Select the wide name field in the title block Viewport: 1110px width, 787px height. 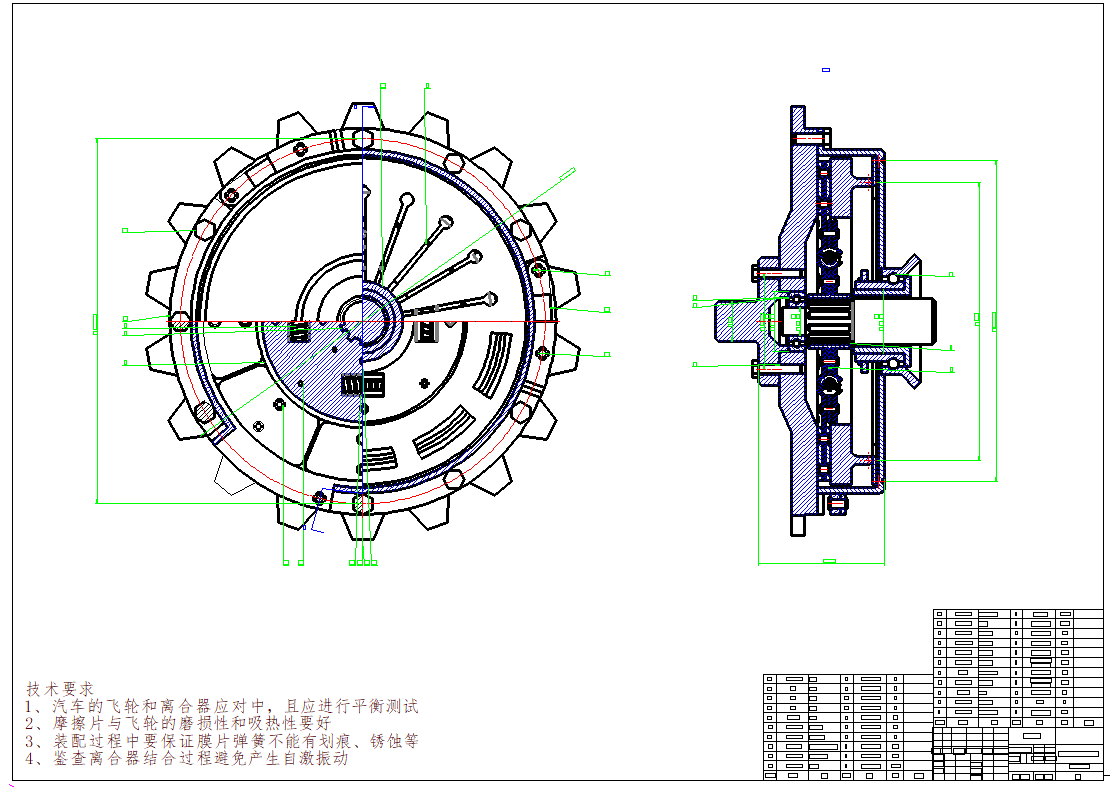tap(1077, 754)
